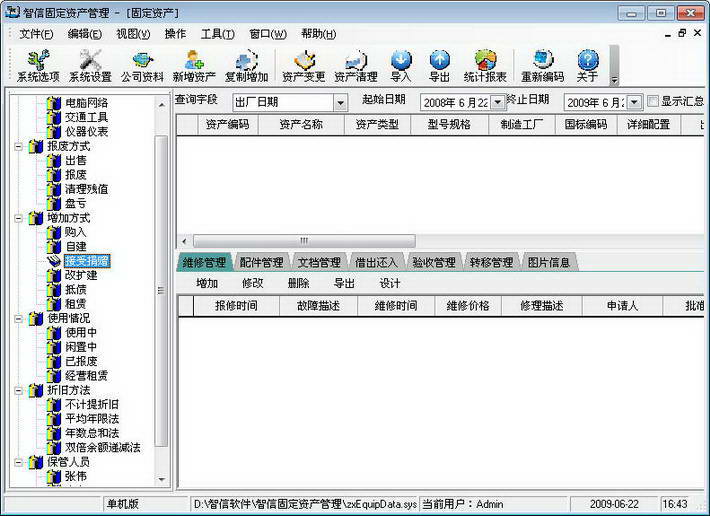Select 年数总和法 in the tree
The width and height of the screenshot is (710, 516).
[x=92, y=433]
